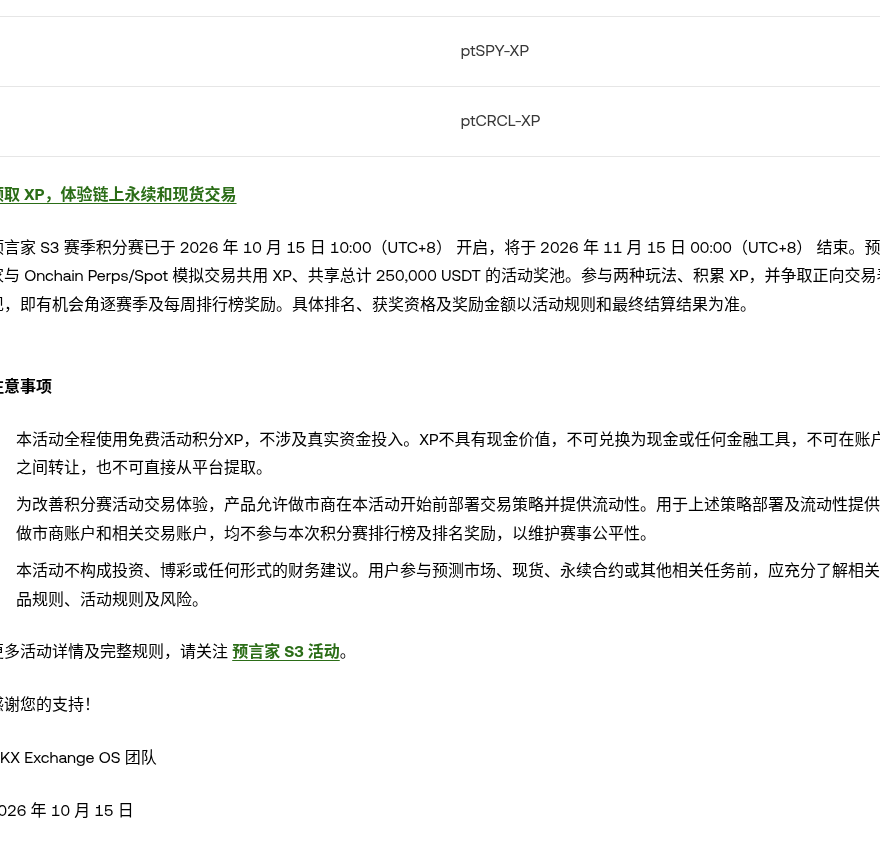
Task: Click the paragraph starting 为改善积分赛活动交易体验
Action: 448,518
